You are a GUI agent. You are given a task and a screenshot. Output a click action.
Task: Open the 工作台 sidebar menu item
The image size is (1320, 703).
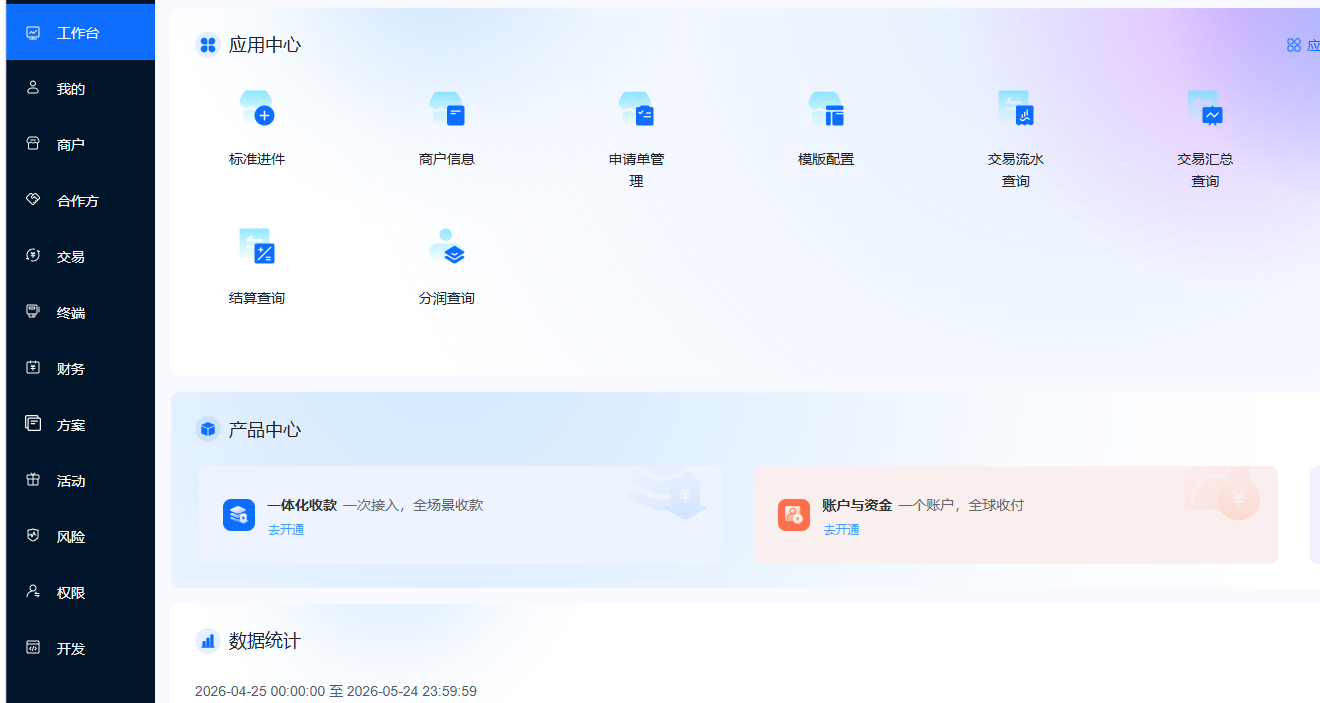pyautogui.click(x=80, y=32)
